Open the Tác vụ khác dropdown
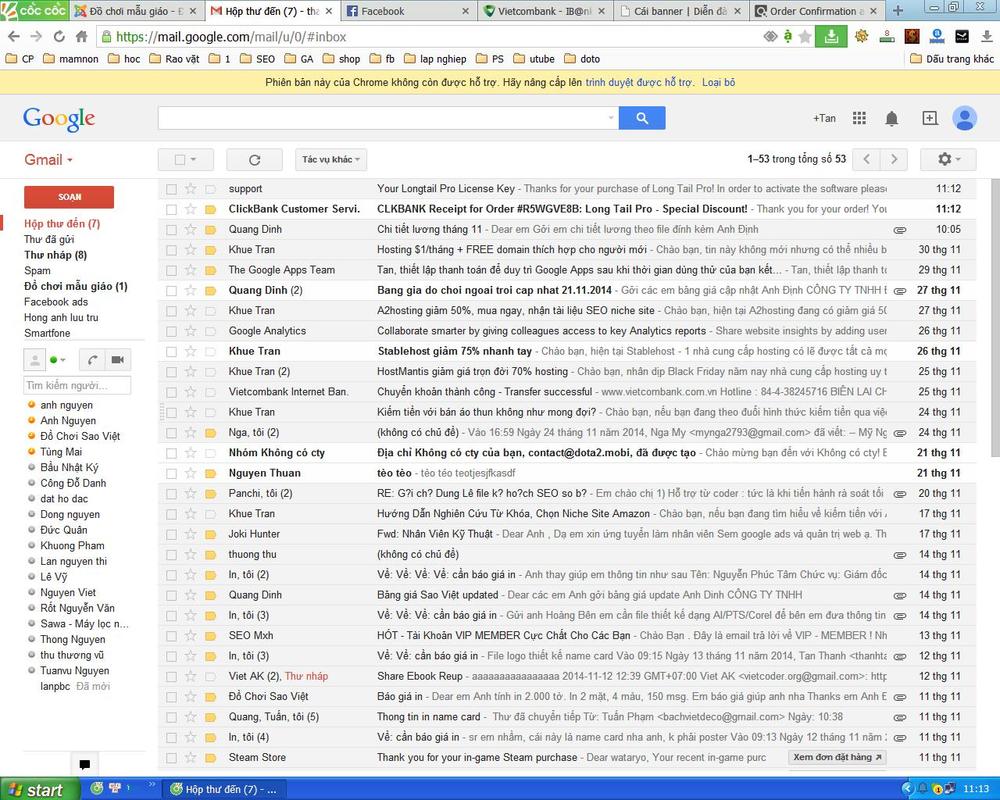This screenshot has width=1000, height=800. (x=330, y=159)
